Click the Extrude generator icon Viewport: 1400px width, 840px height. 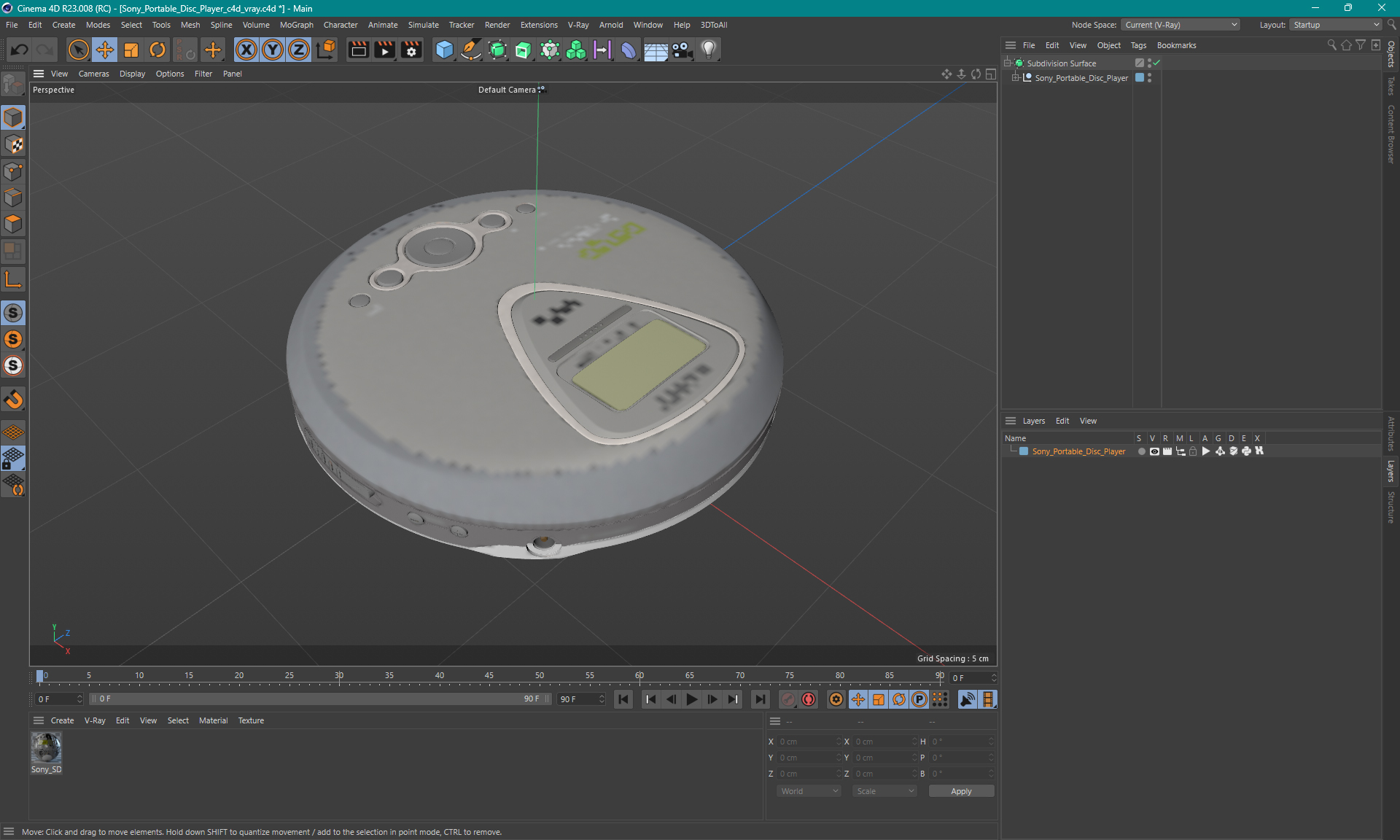pos(524,50)
